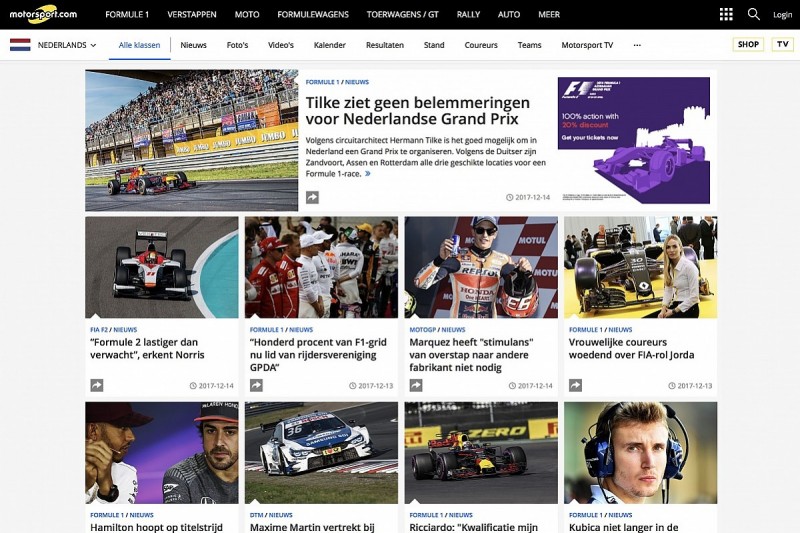800x533 pixels.
Task: Open the search magnifier icon
Action: [x=754, y=14]
